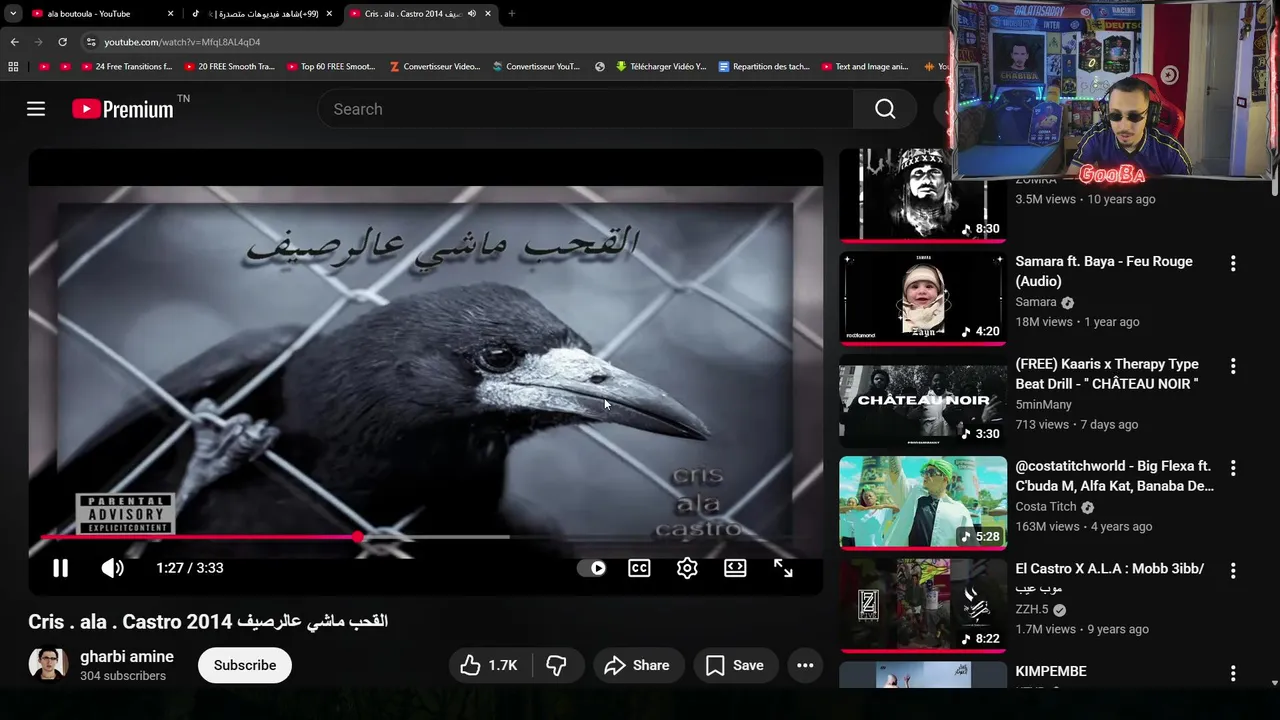Focus the YouTube search field
The height and width of the screenshot is (720, 1280).
(585, 109)
